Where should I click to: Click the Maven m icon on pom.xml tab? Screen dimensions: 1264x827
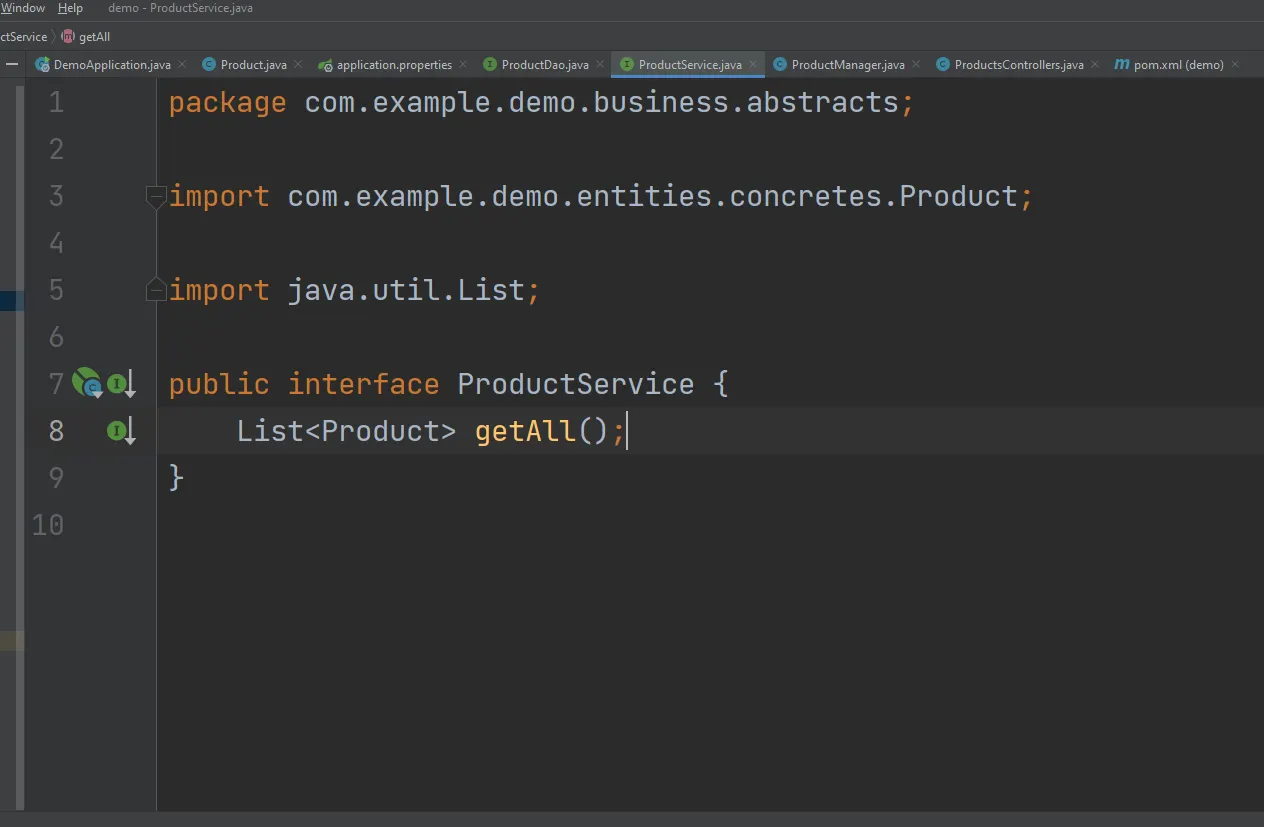pyautogui.click(x=1122, y=65)
